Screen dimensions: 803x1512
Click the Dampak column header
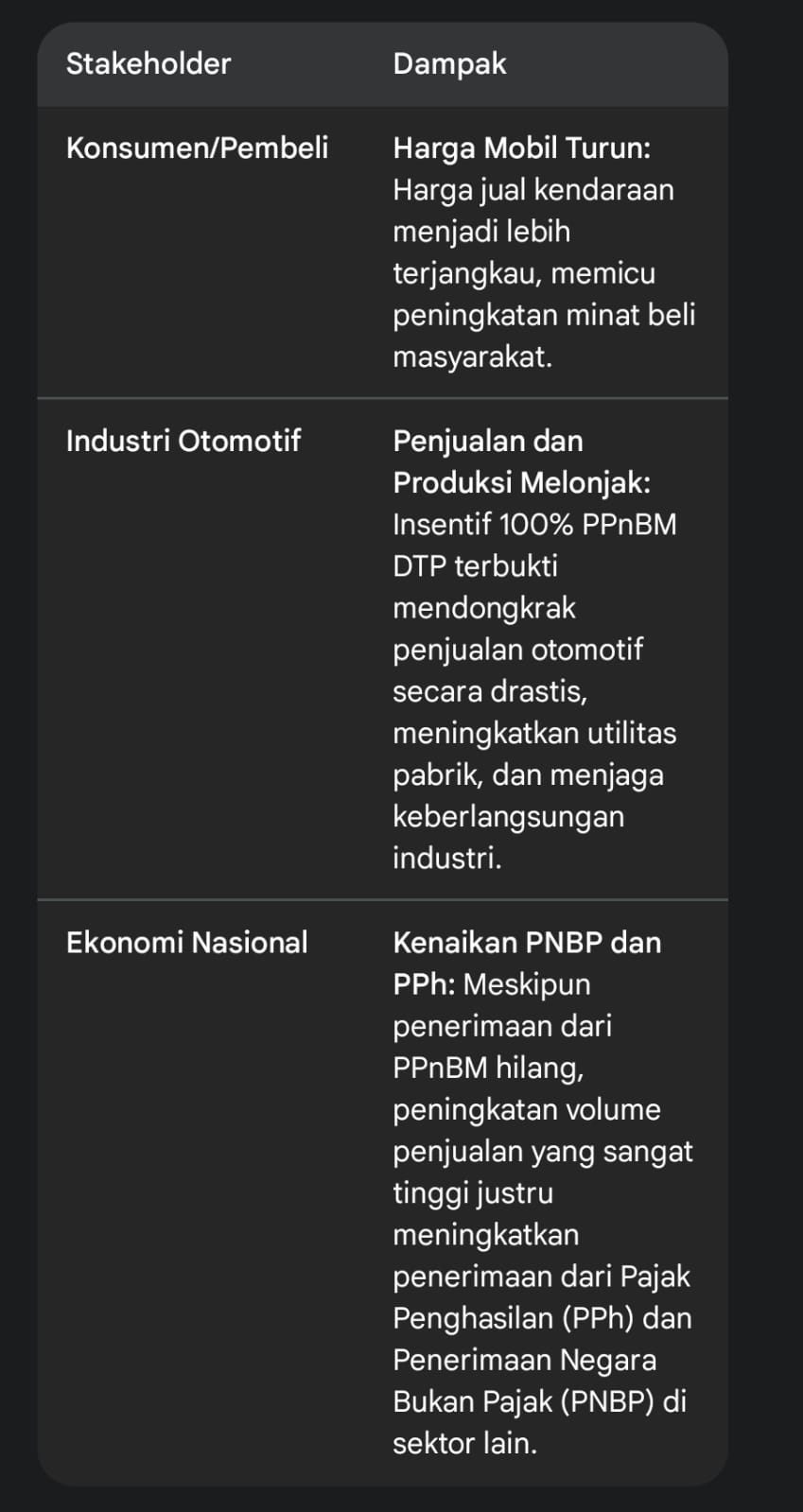pos(449,63)
